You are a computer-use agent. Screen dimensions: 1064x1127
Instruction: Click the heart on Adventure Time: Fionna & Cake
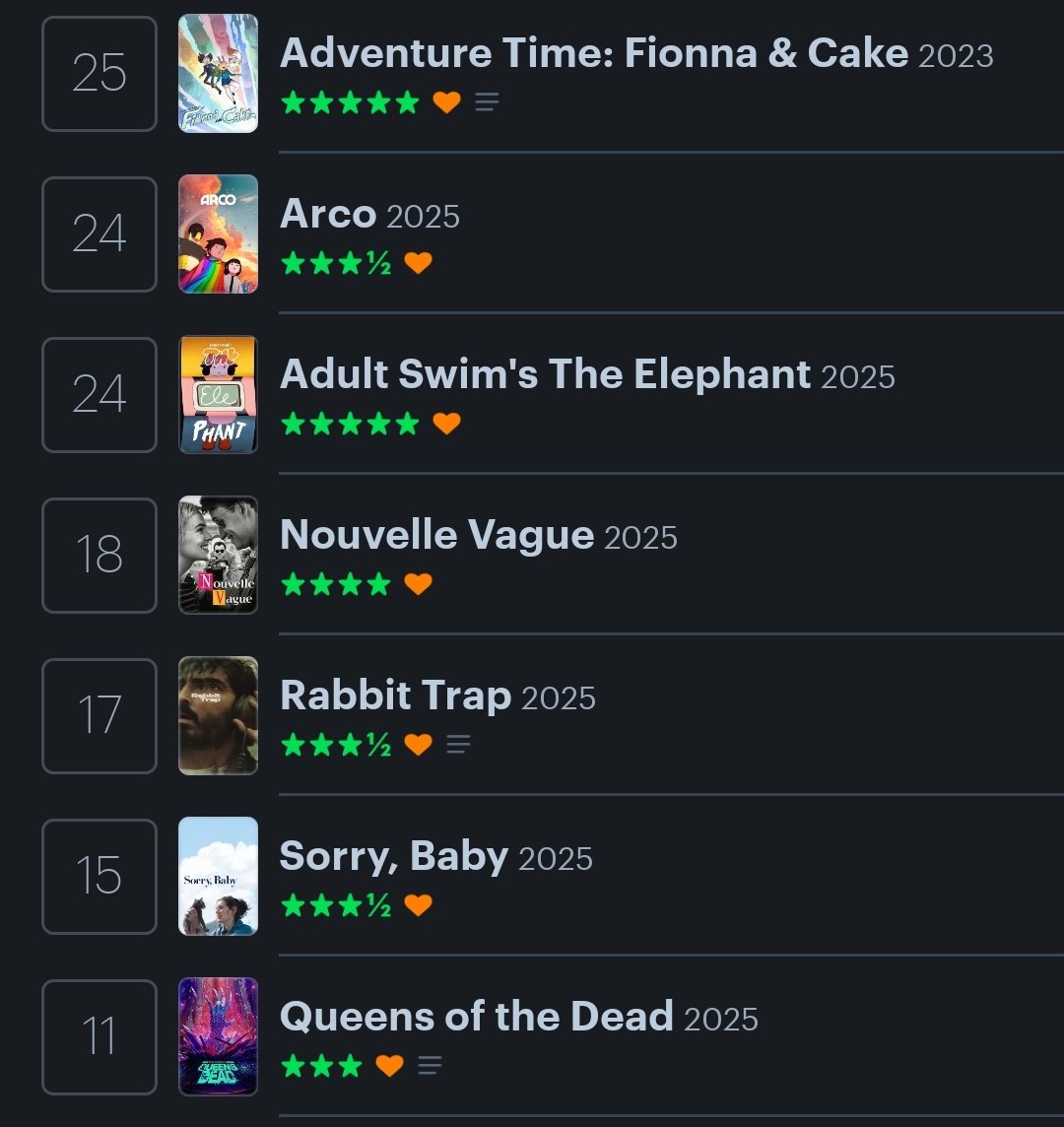point(446,102)
